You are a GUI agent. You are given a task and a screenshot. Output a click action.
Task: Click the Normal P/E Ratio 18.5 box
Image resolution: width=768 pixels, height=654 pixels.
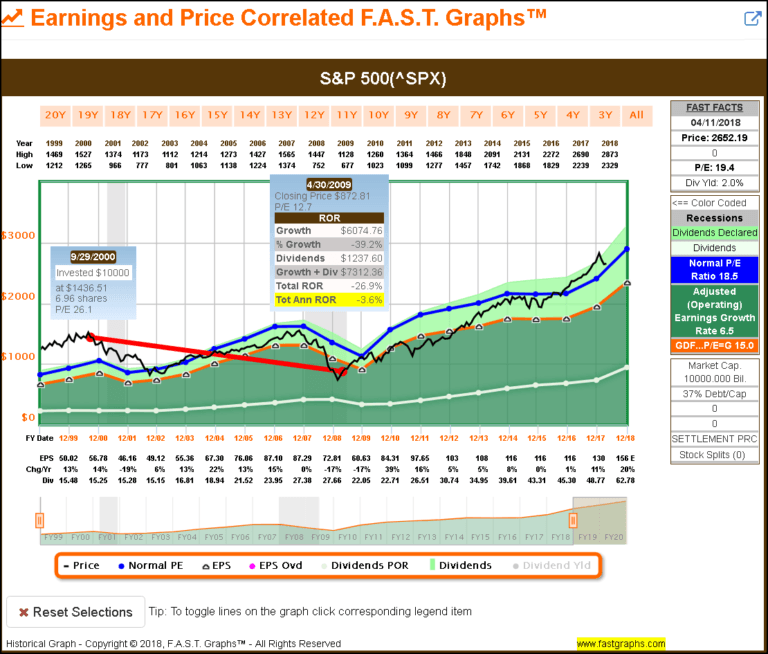(x=712, y=269)
